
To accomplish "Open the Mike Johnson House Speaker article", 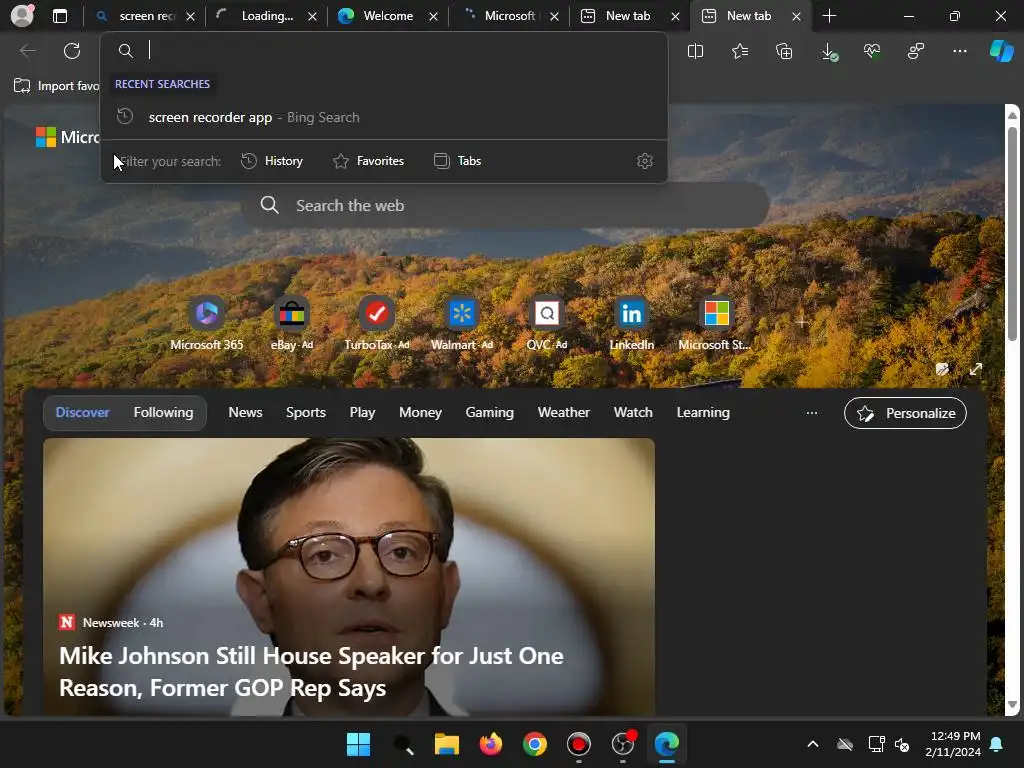I will pos(349,577).
